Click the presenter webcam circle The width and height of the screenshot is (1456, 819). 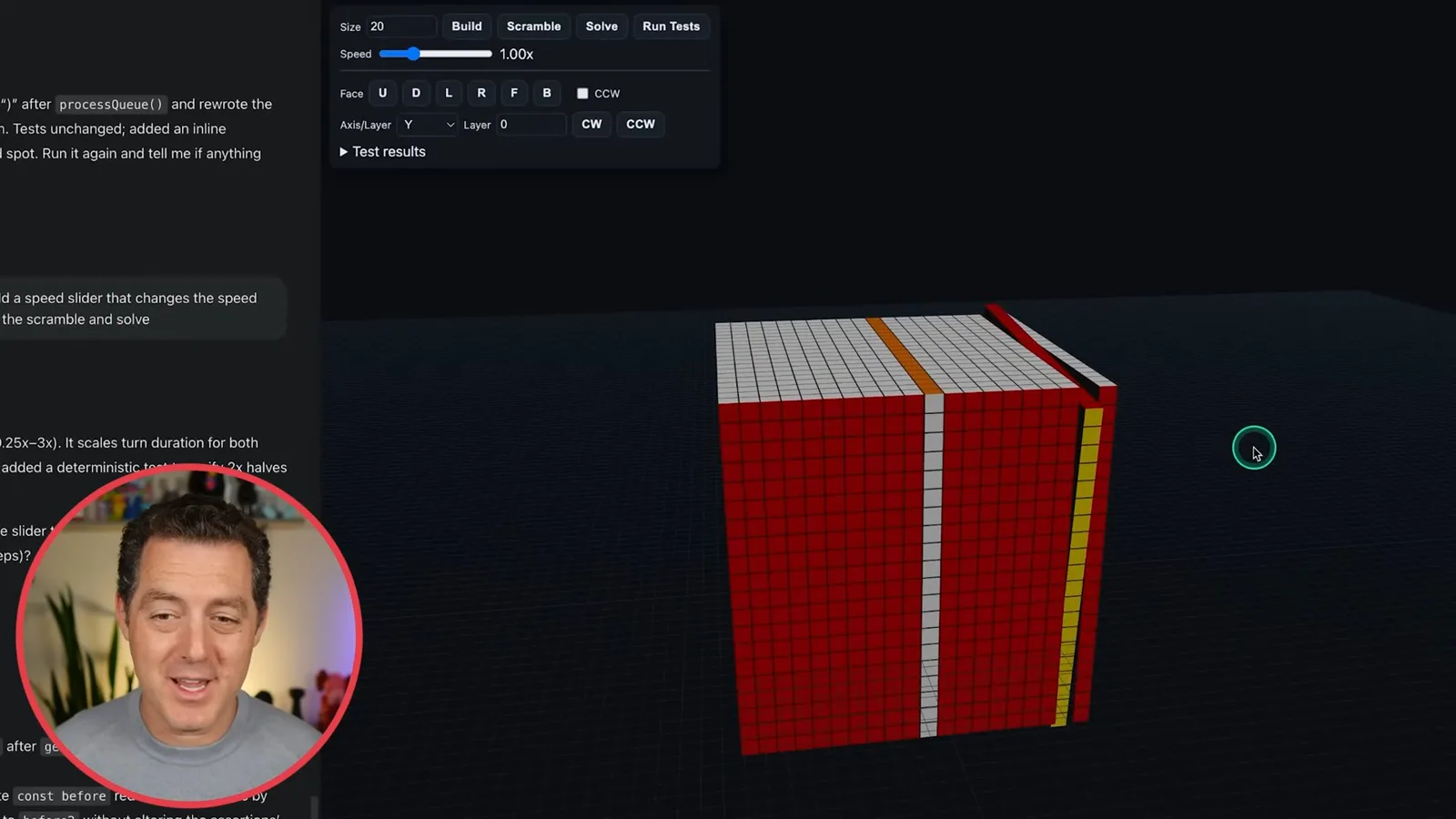[189, 635]
